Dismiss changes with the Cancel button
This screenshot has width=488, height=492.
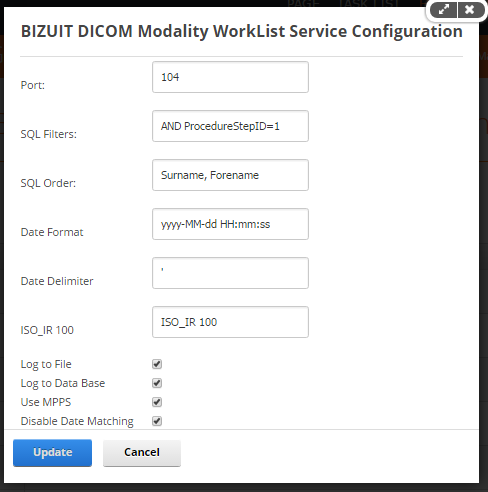142,453
